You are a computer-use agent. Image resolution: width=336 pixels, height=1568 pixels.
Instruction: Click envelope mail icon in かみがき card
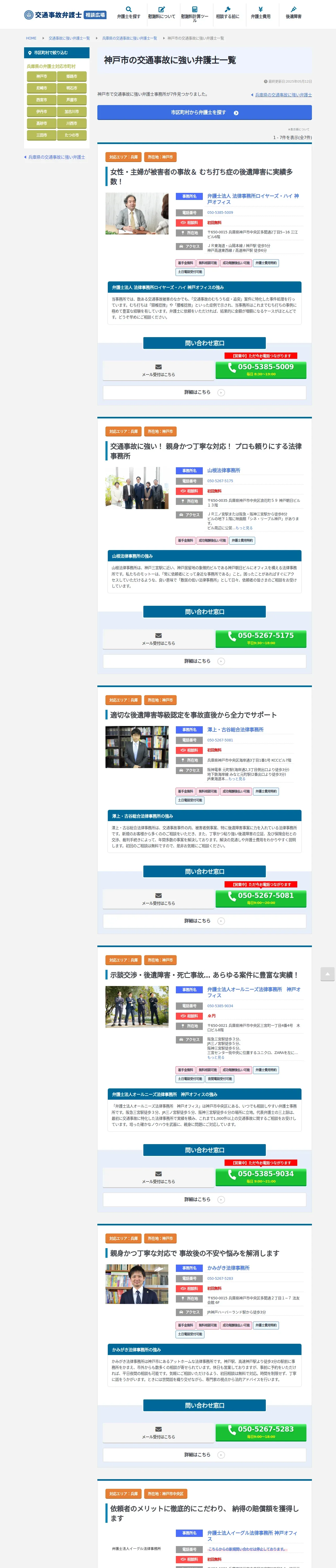pyautogui.click(x=159, y=1429)
